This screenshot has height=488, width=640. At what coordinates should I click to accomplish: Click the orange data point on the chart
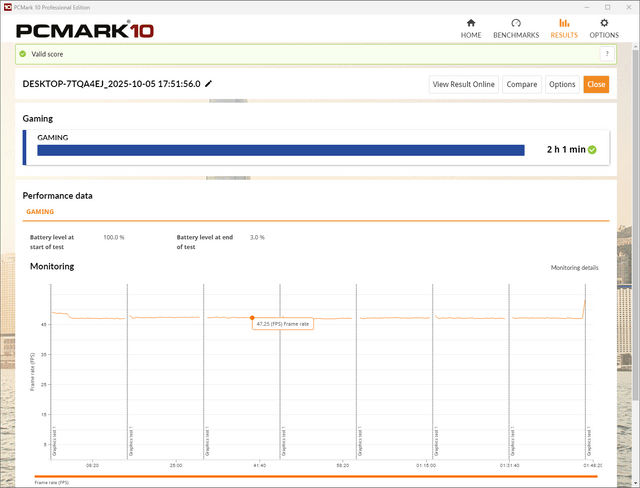tap(252, 317)
